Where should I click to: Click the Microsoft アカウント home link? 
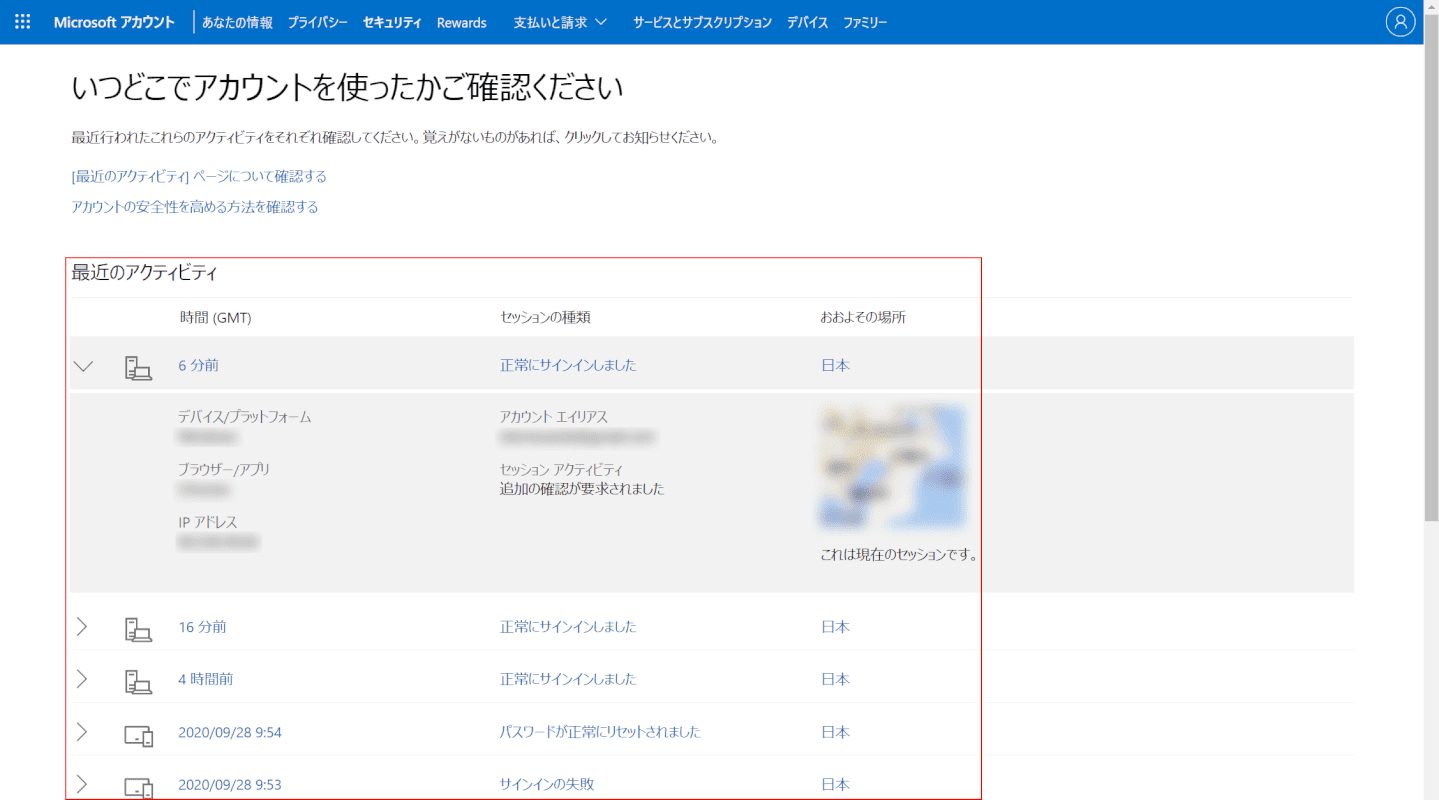(114, 22)
